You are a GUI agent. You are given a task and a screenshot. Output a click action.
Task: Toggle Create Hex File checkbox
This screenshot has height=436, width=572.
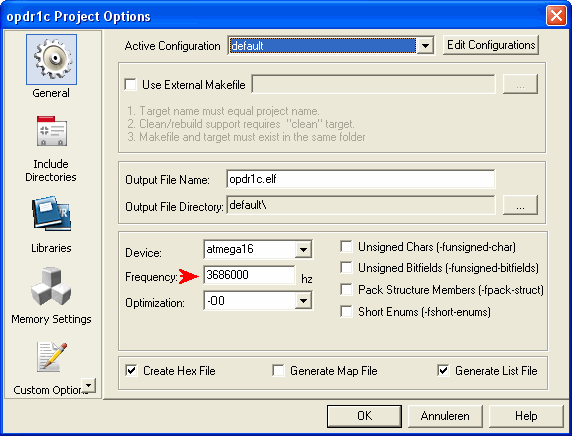tap(131, 371)
